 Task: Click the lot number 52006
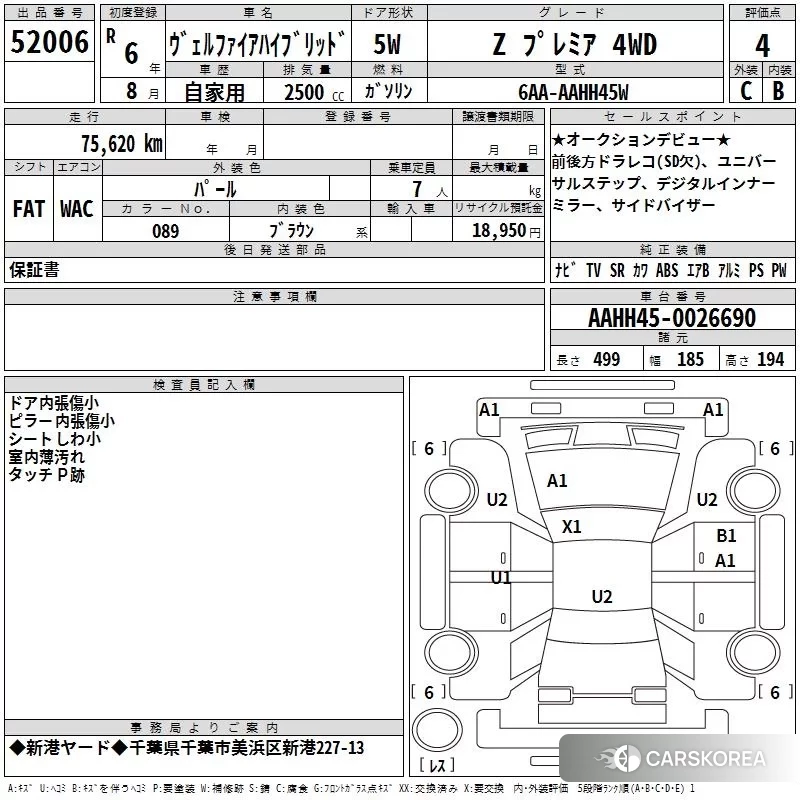49,42
